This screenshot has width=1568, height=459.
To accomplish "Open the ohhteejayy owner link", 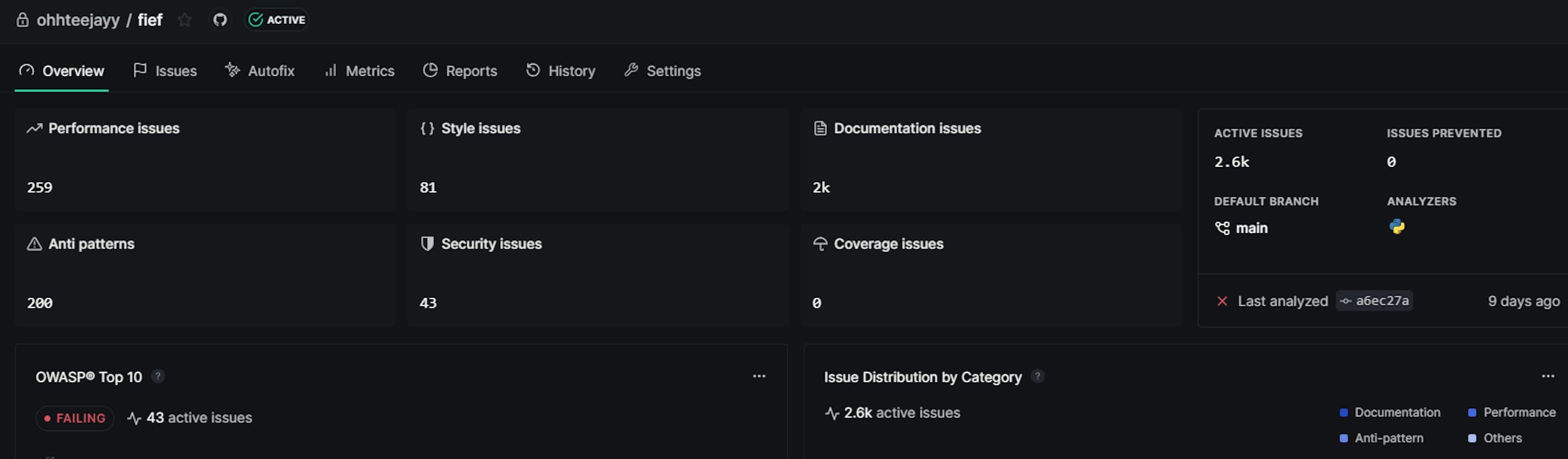I will pyautogui.click(x=78, y=20).
